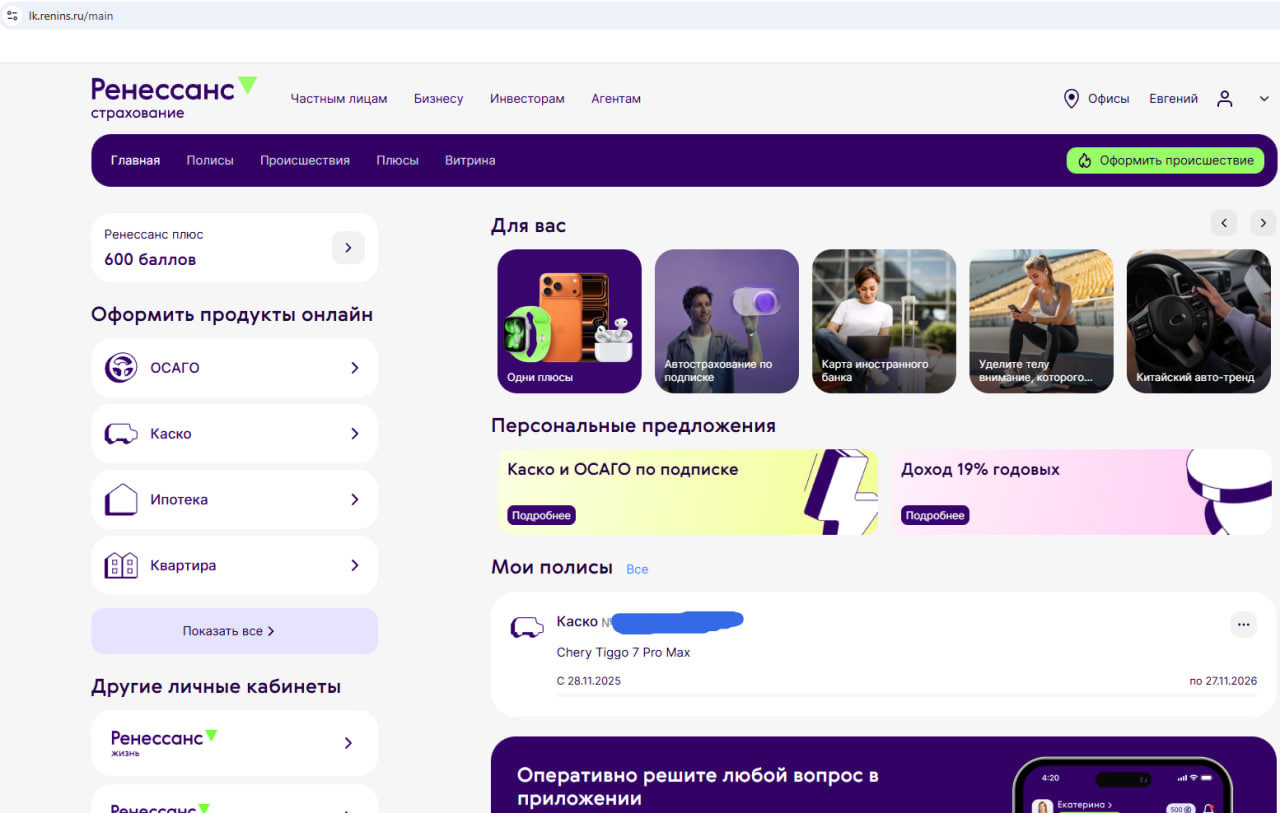Open the three-dot menu on the Каско policy
This screenshot has height=813, width=1280.
(x=1243, y=625)
